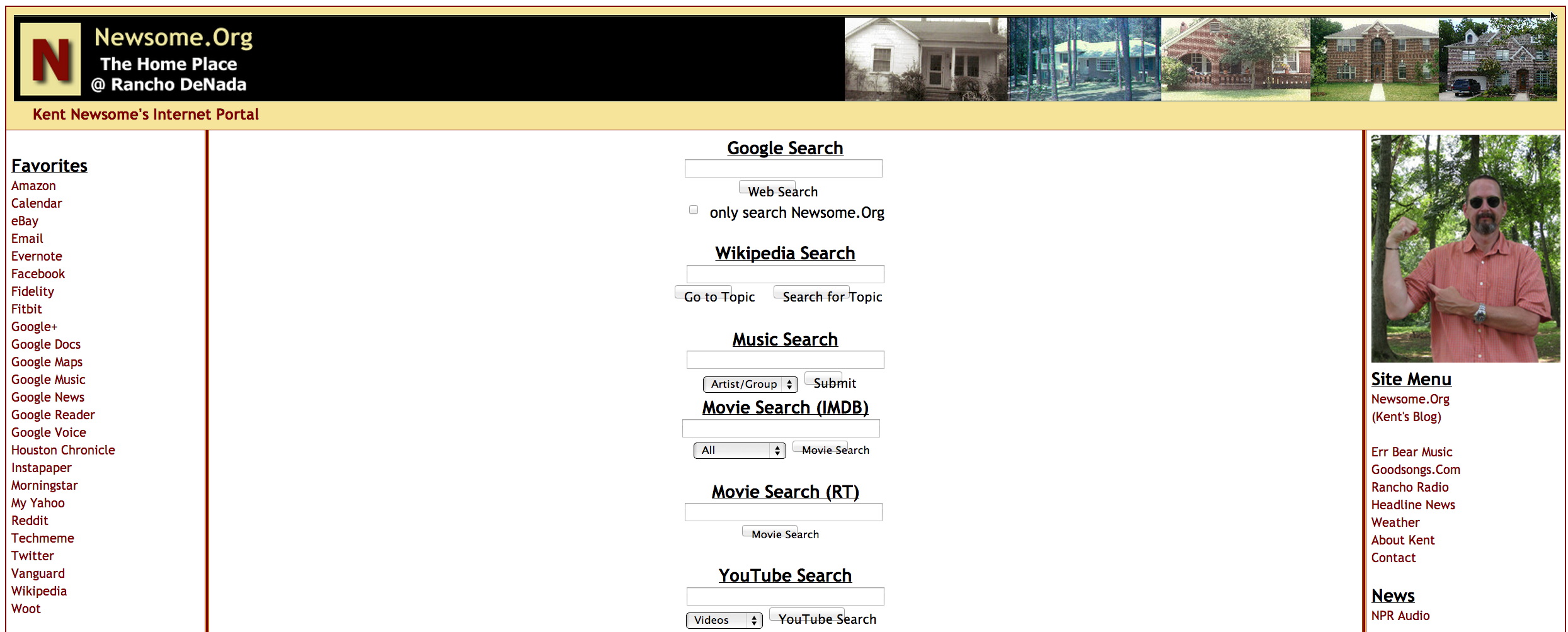Expand the All dropdown under IMDB search

tap(739, 451)
